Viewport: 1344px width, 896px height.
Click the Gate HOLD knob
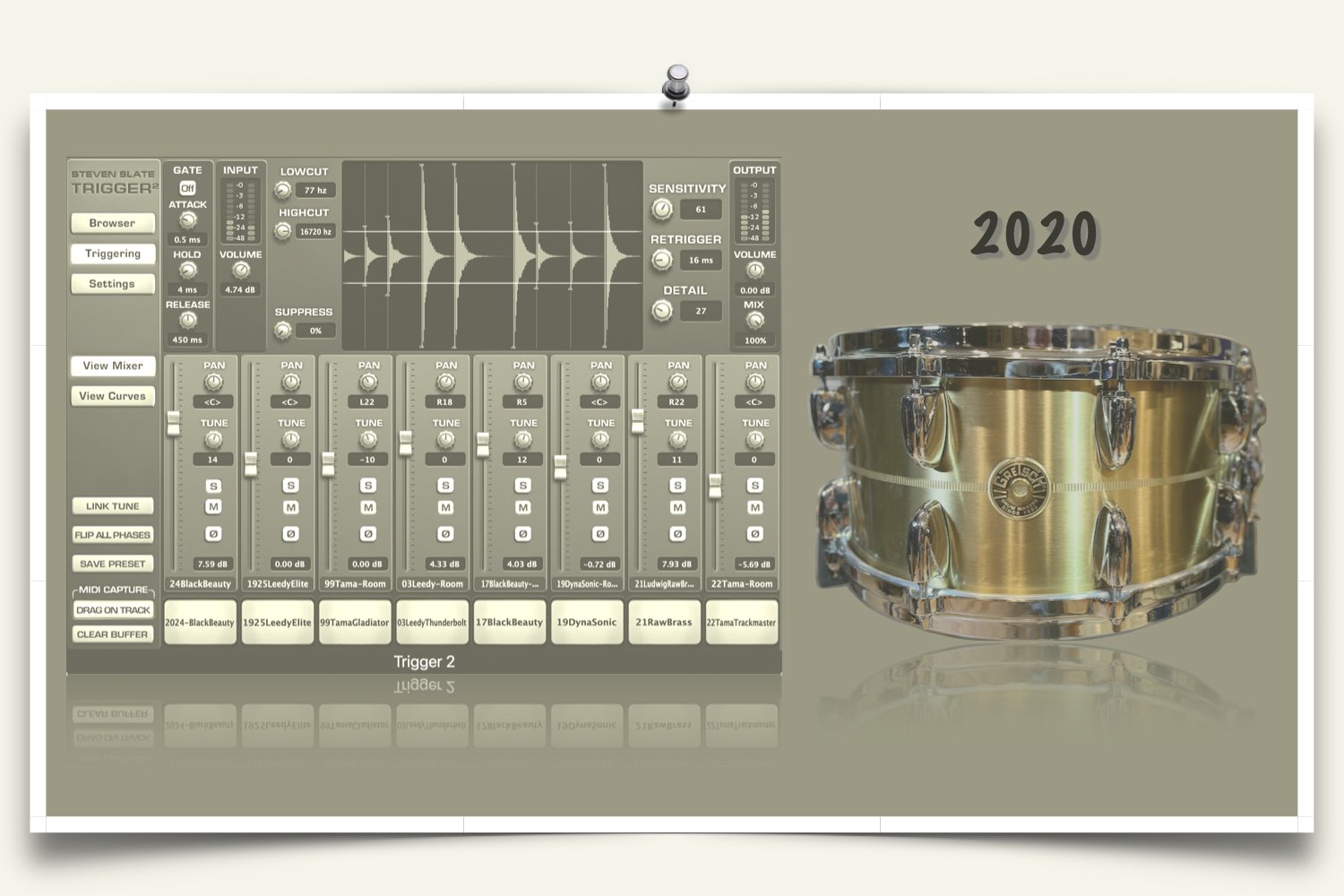coord(187,270)
